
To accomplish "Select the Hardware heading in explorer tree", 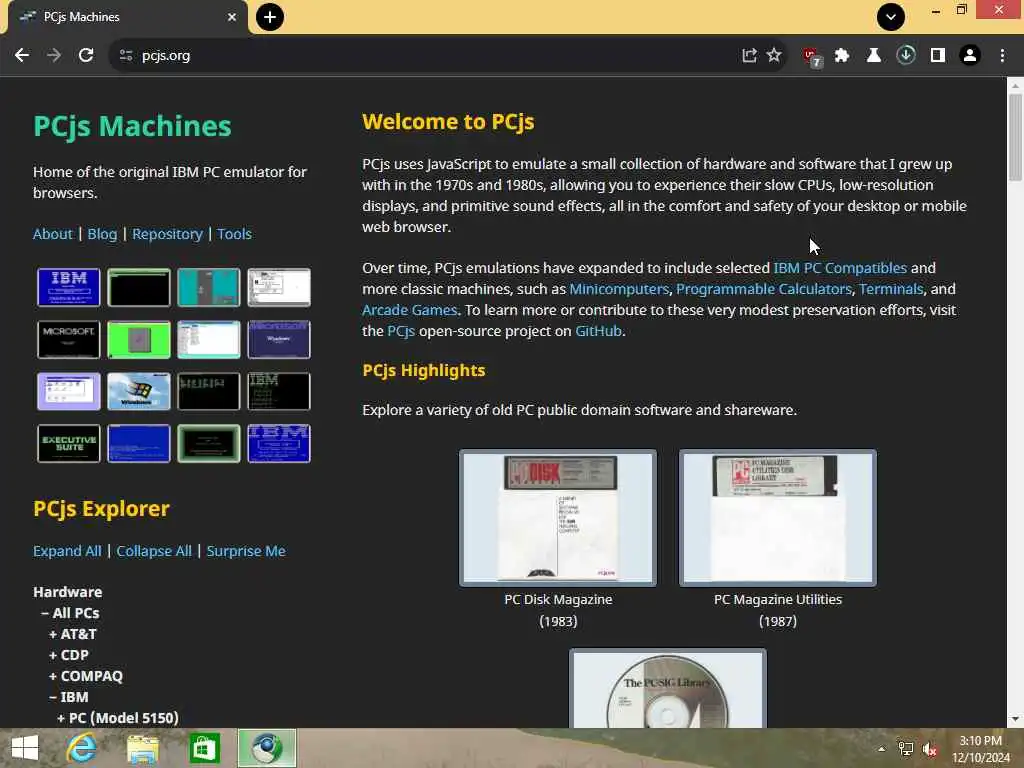I will point(67,592).
